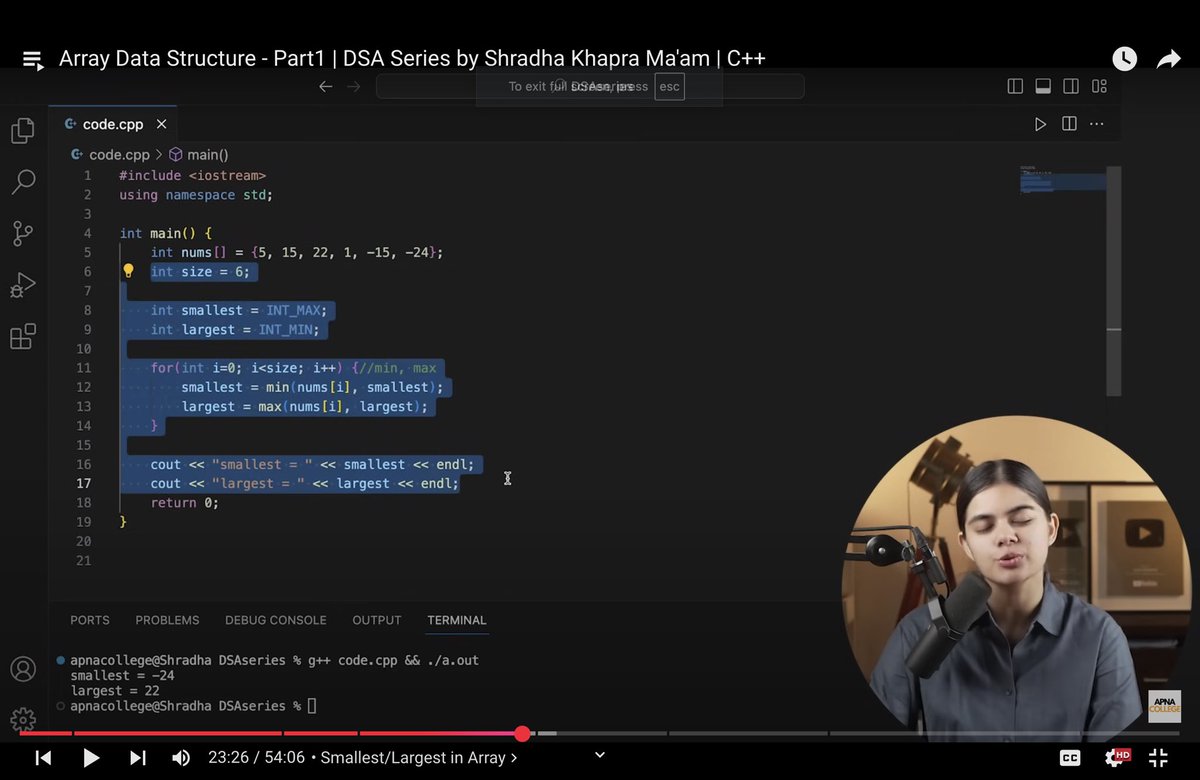Click the timestamp 23:26 / 54:06
Screen dimensions: 1200x780
coord(255,758)
